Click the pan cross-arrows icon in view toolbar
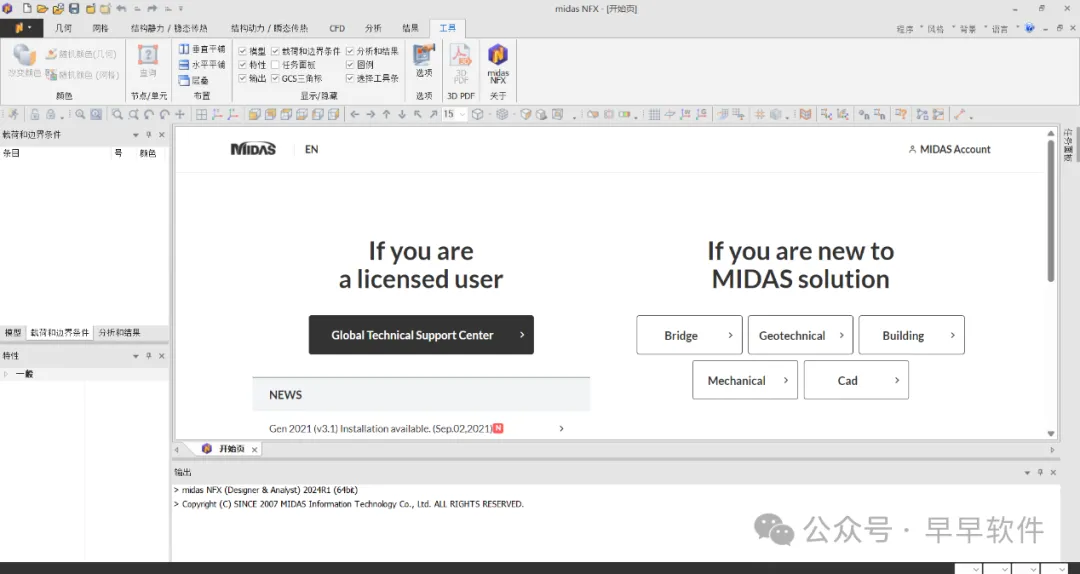1080x574 pixels. [x=180, y=114]
